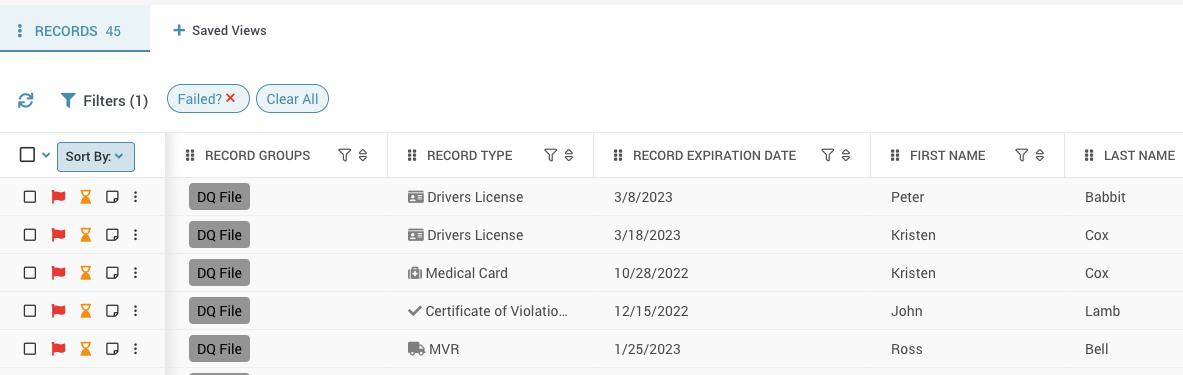Click the expiration date 3/18/2023

coord(647,235)
